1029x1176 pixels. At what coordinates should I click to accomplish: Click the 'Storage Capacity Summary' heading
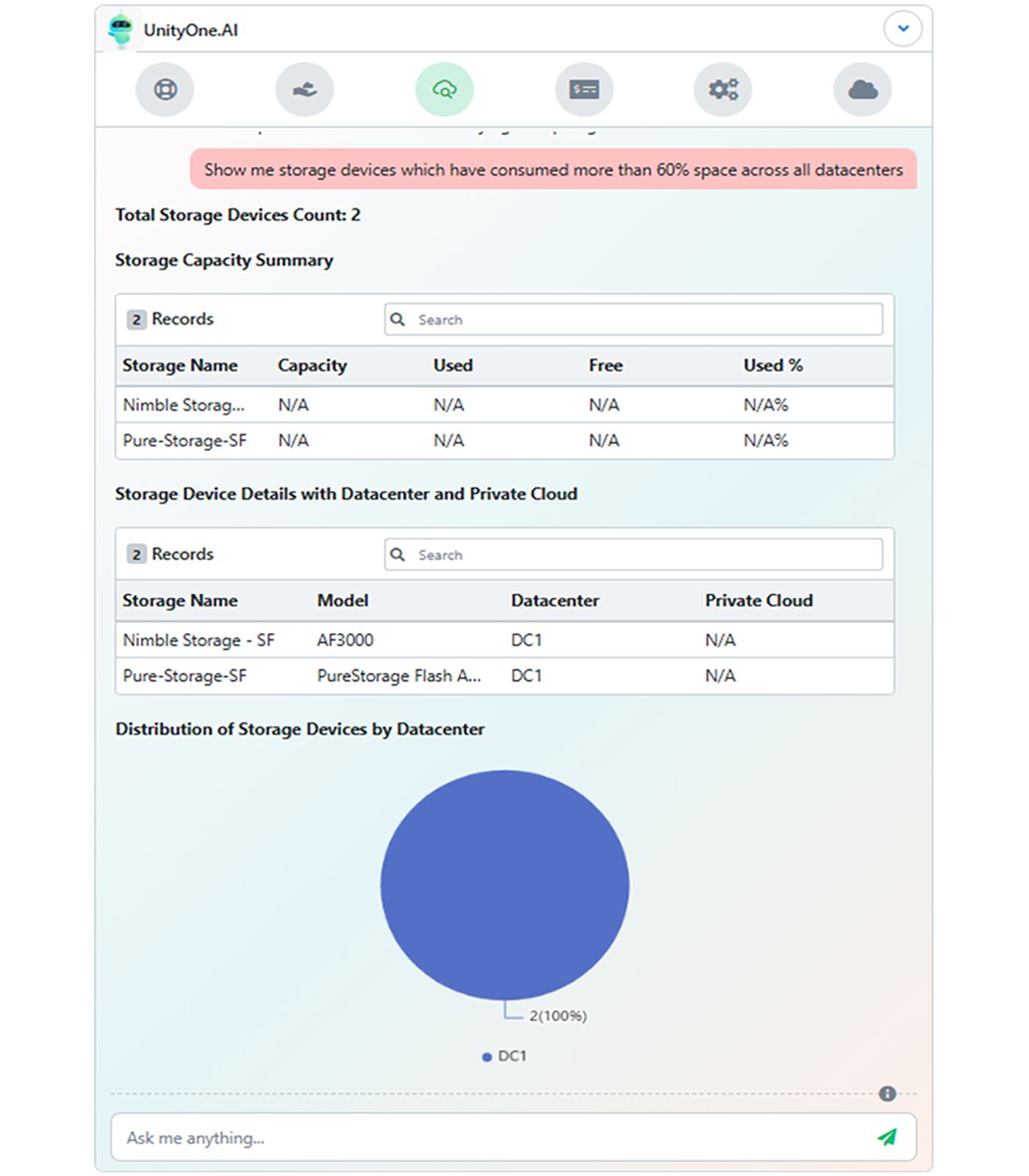click(224, 260)
